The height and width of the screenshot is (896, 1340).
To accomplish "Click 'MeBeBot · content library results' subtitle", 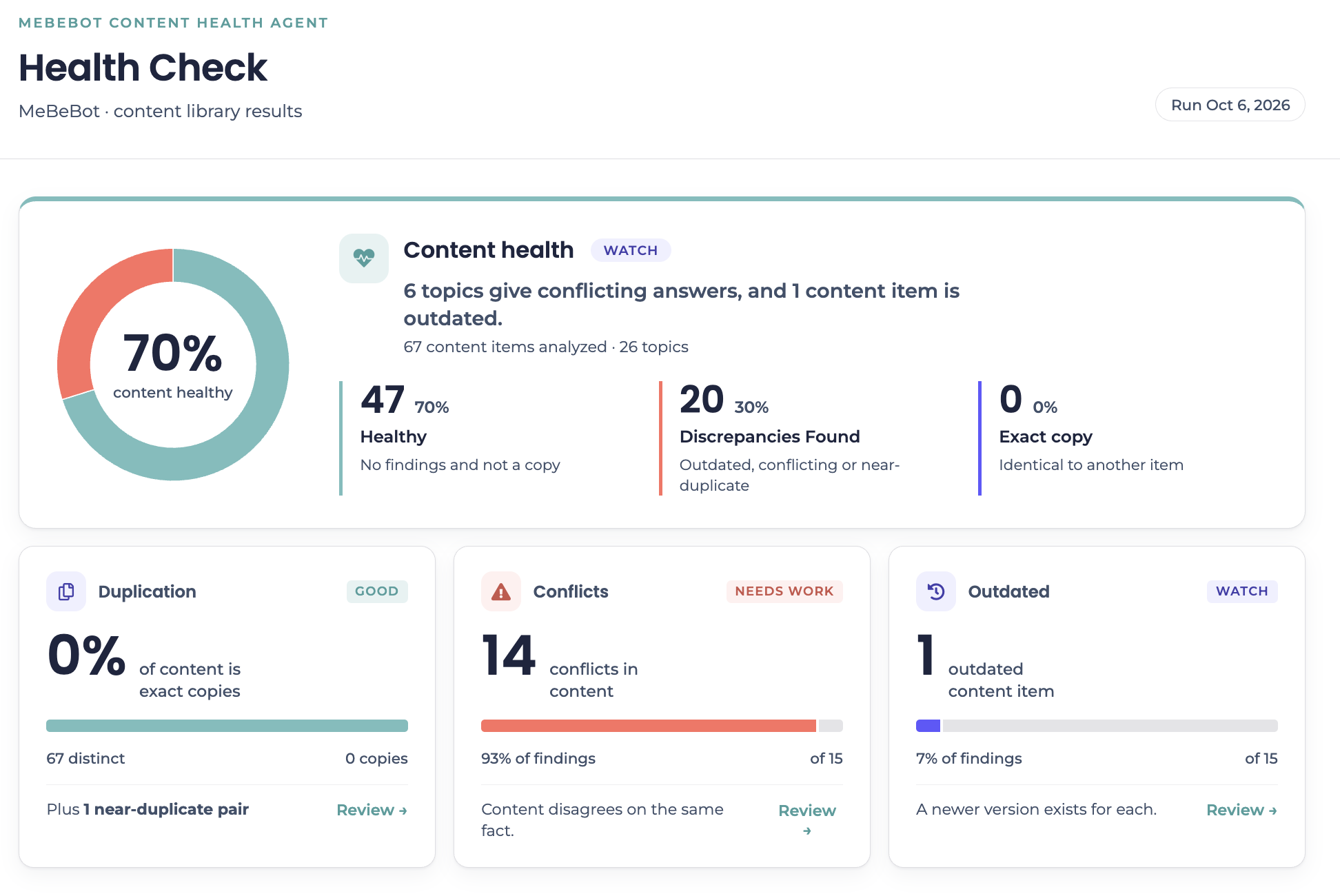I will click(161, 111).
